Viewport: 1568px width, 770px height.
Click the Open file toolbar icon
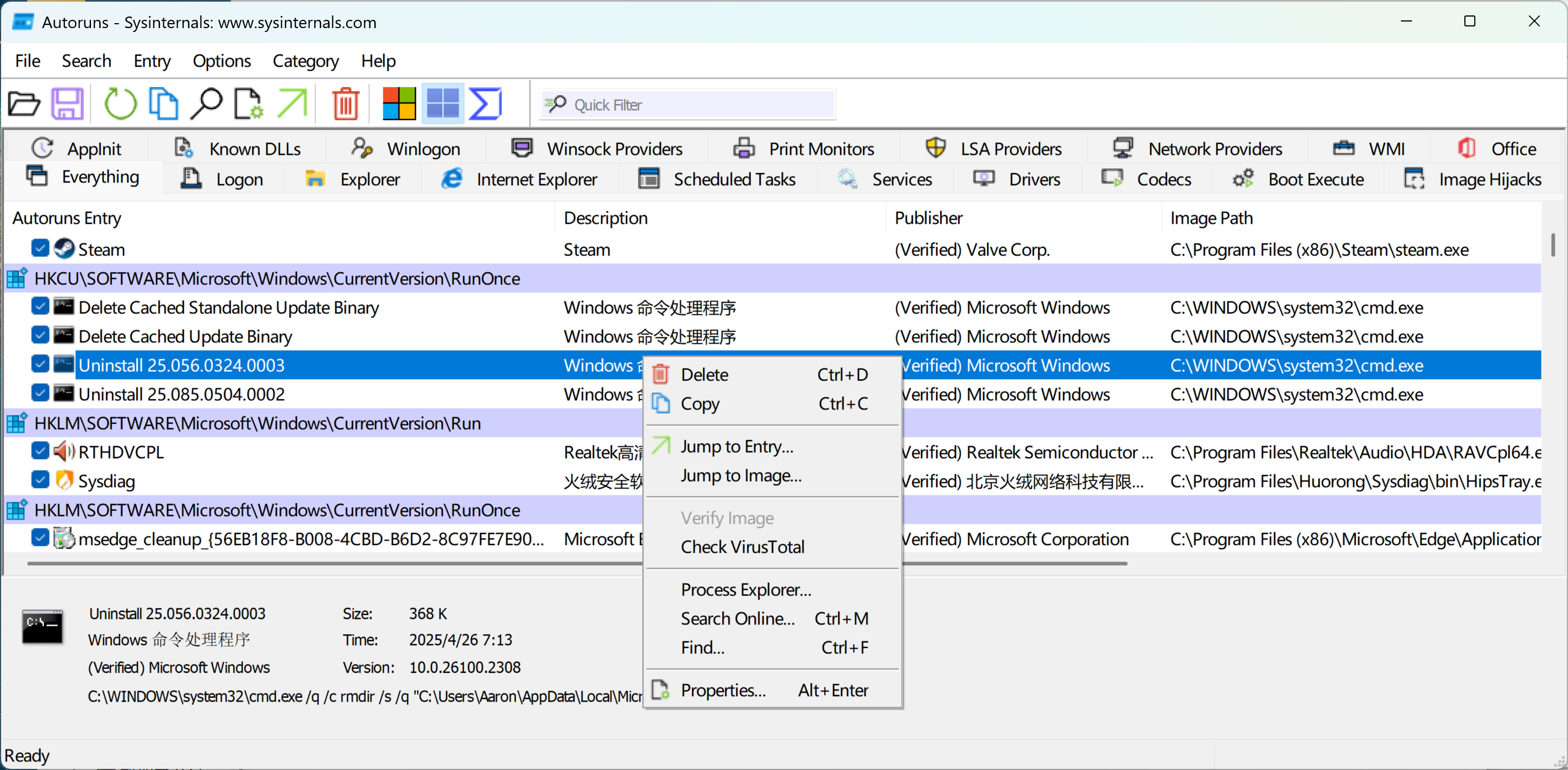click(24, 104)
